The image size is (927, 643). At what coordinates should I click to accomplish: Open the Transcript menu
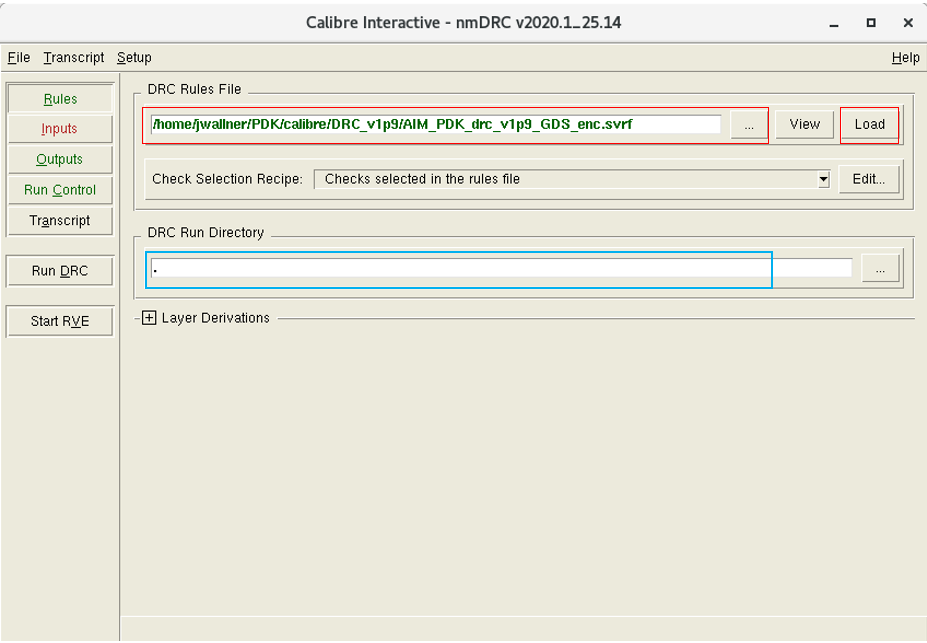73,57
